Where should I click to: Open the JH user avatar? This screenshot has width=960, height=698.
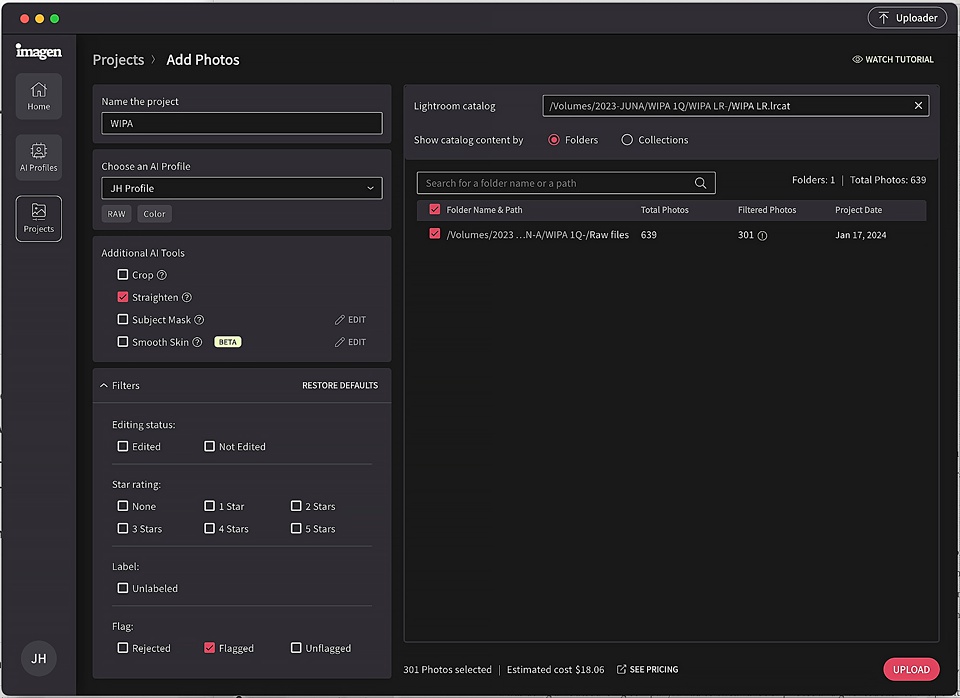(39, 658)
